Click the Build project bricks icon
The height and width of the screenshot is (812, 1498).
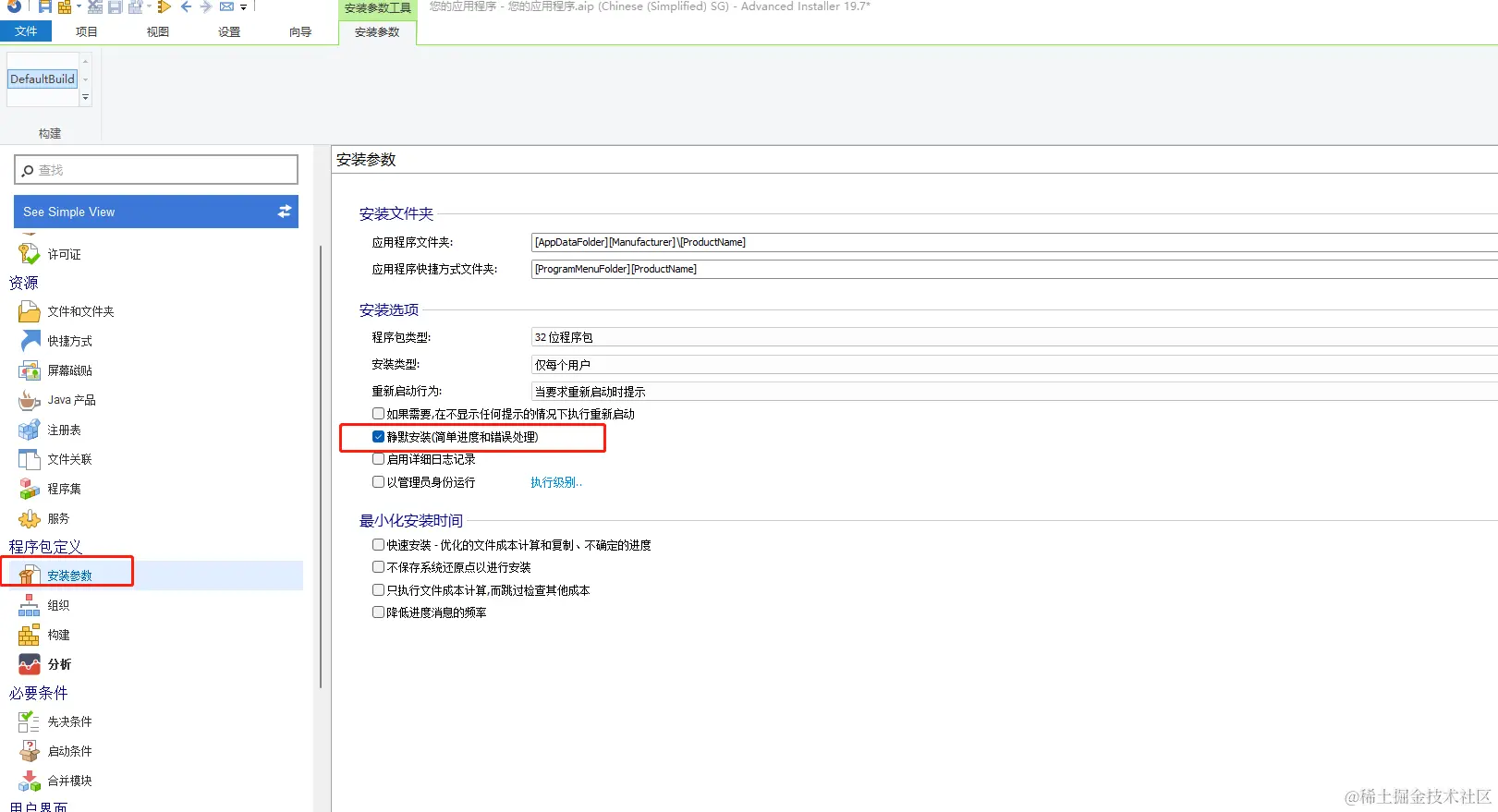[x=65, y=6]
